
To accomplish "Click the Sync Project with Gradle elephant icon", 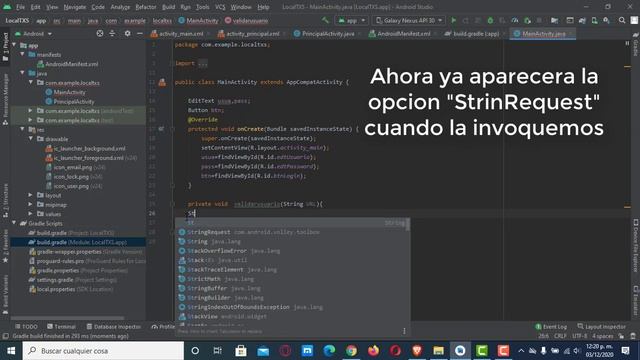I will 582,20.
